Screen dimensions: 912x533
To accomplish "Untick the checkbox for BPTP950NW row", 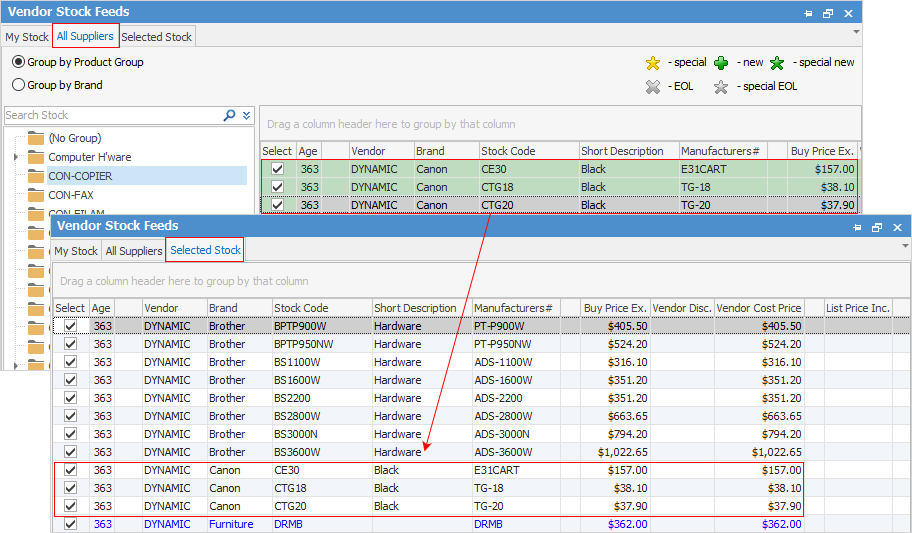I will tap(70, 344).
